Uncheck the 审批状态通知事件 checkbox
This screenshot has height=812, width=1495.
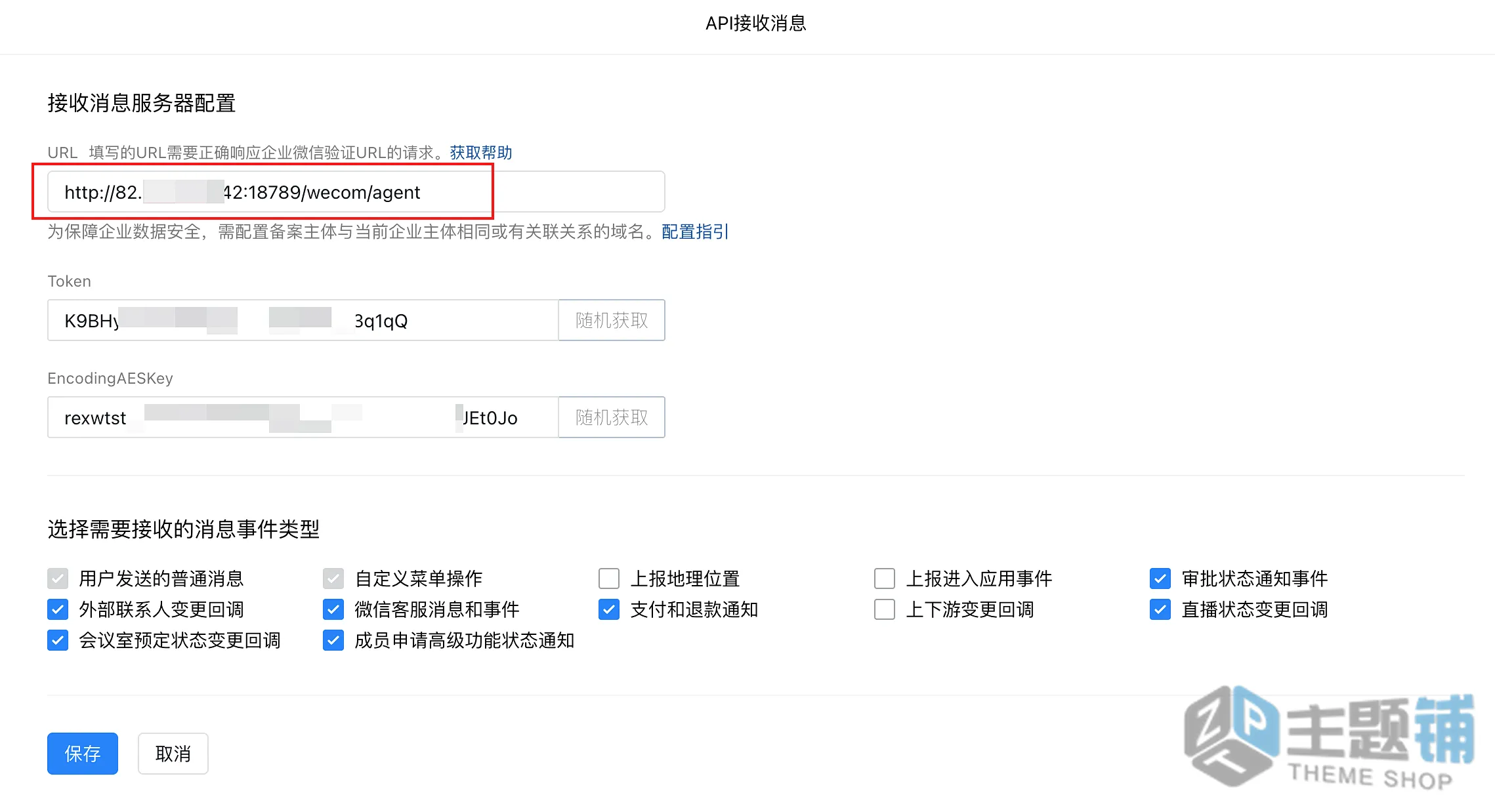(x=1160, y=579)
